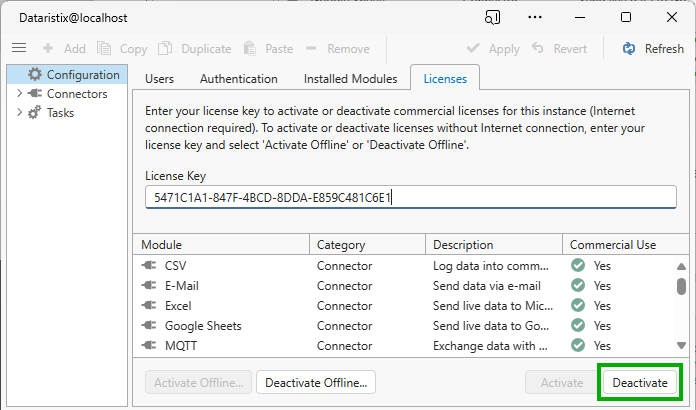Click the green checkmark in the CSV row
Screen dimensions: 696x410
point(578,265)
